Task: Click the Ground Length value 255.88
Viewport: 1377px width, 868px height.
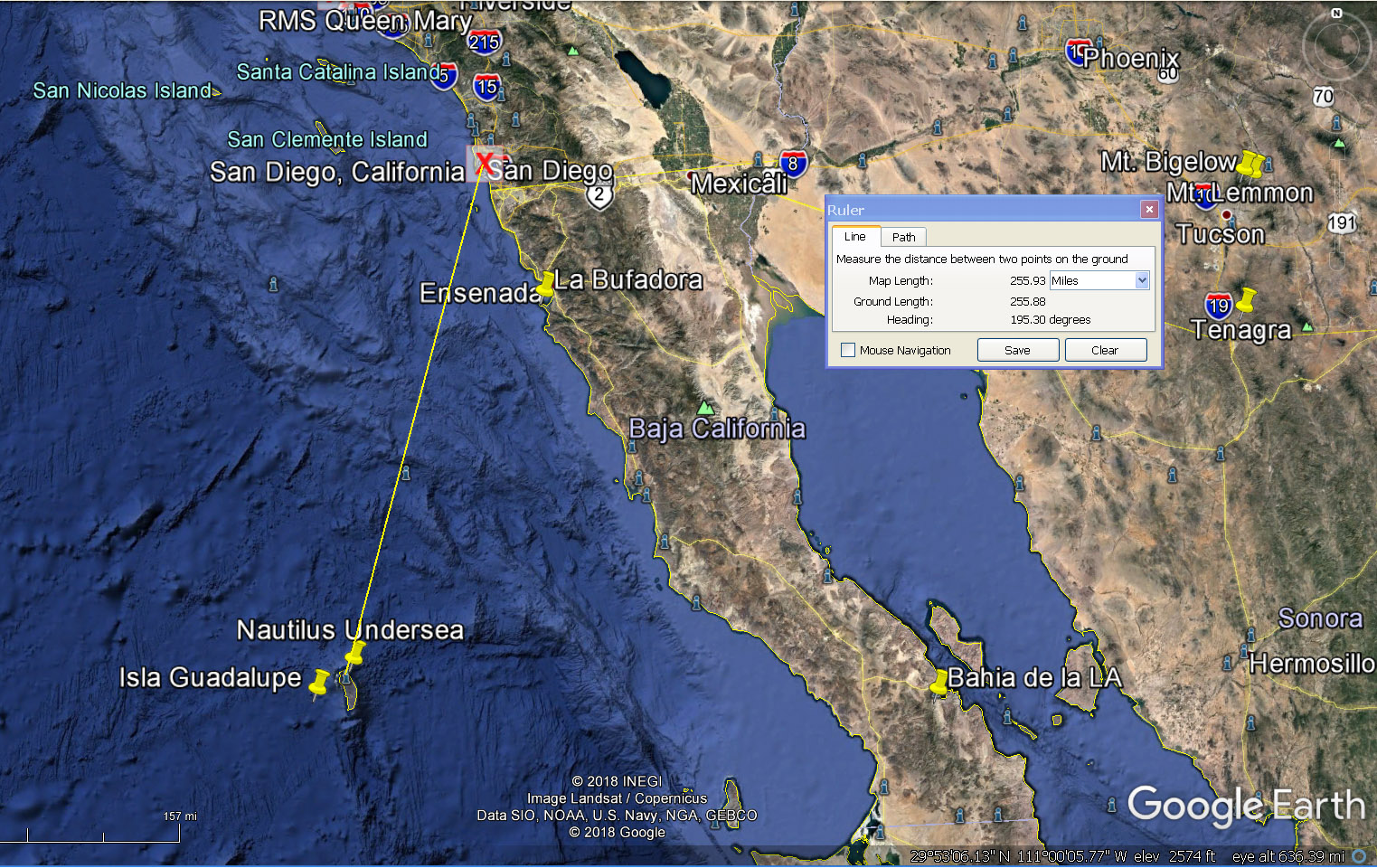Action: 1027,301
